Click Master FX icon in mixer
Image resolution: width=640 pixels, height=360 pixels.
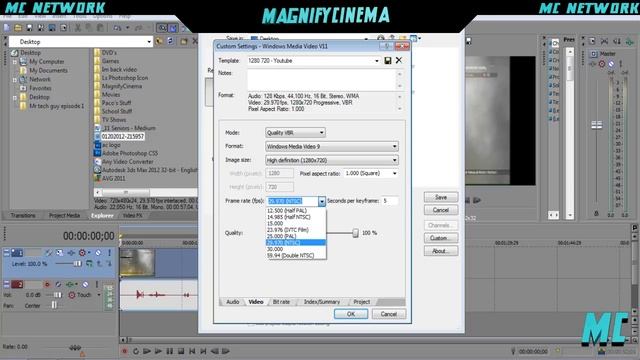(593, 64)
